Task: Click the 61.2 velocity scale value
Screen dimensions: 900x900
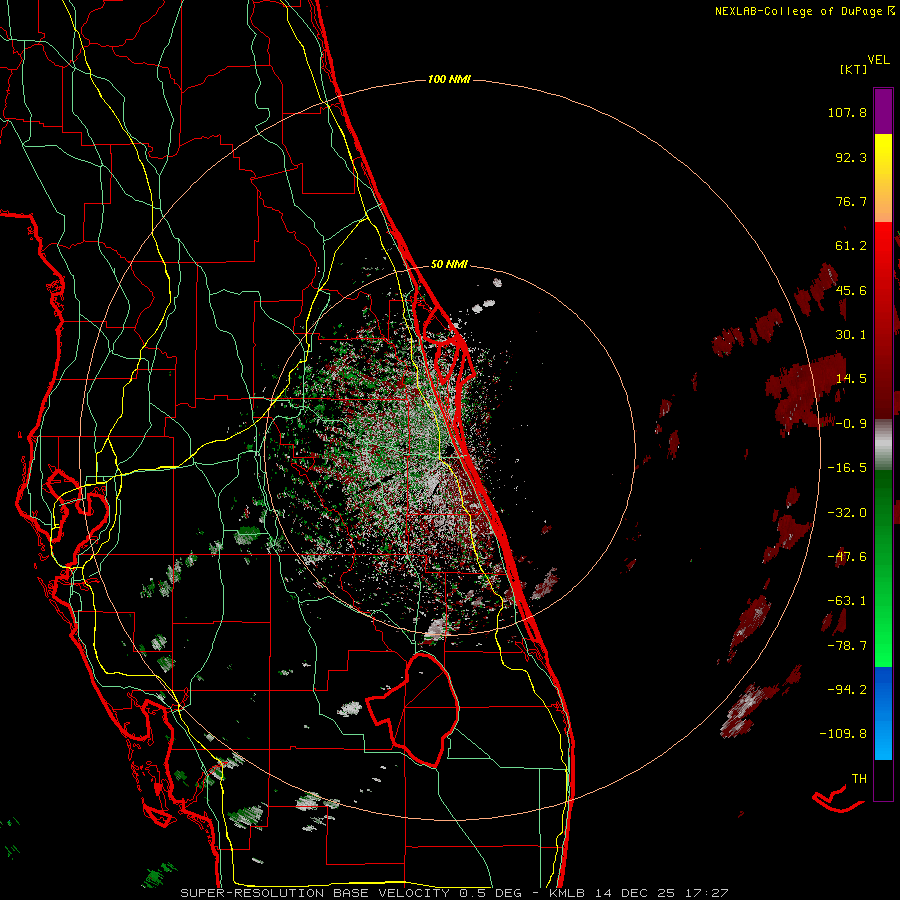Action: tap(851, 246)
